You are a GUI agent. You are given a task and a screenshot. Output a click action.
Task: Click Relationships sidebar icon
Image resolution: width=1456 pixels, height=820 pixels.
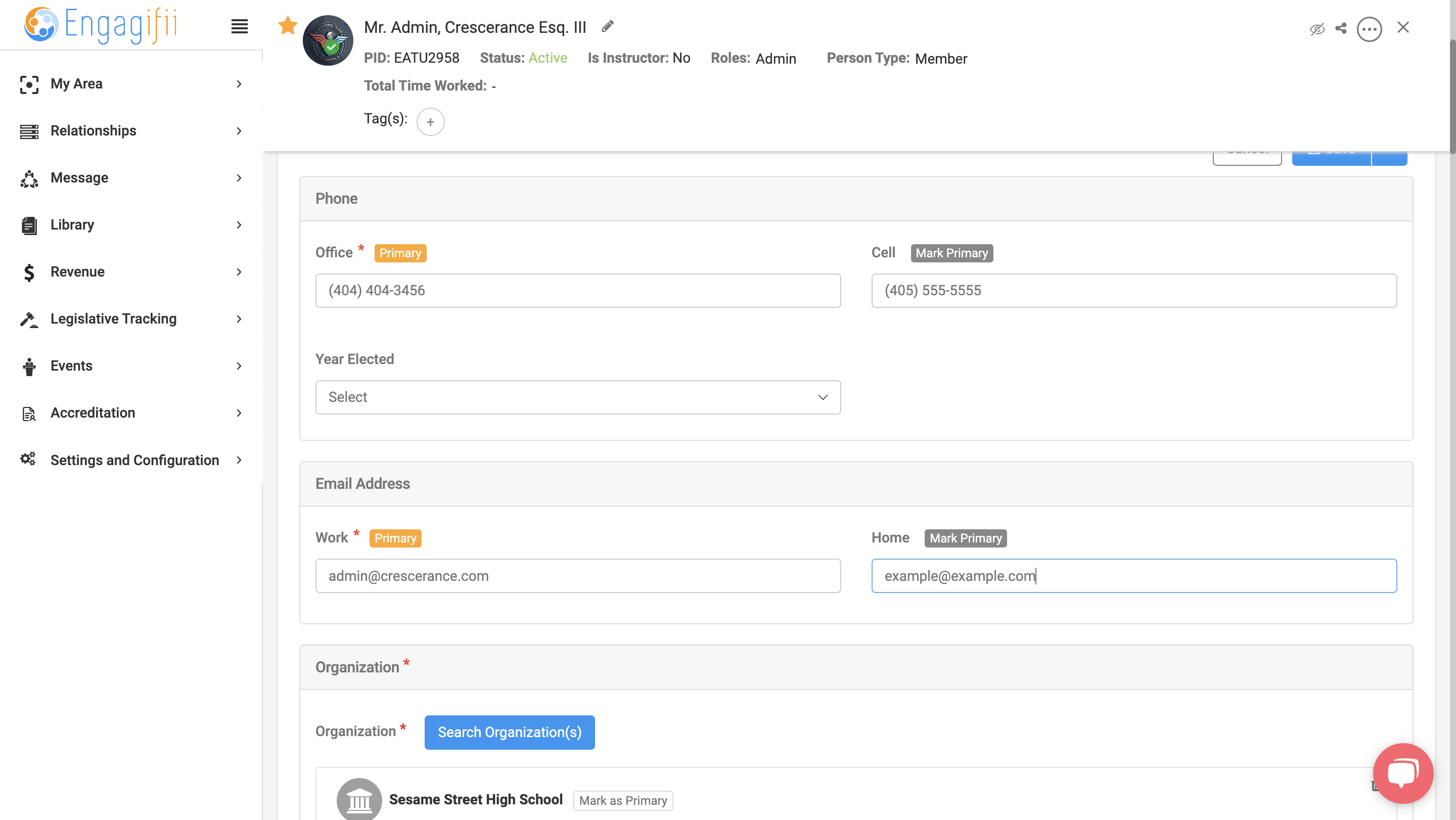(x=29, y=131)
